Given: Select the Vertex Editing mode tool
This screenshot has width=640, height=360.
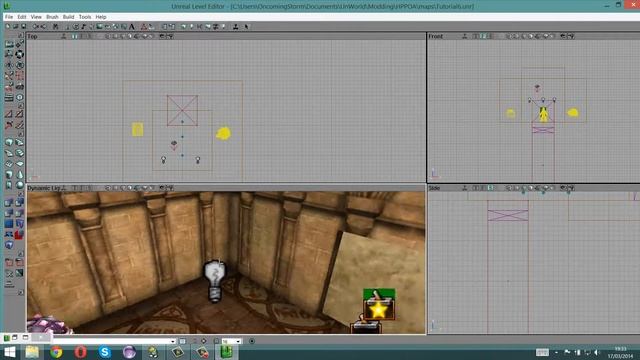Looking at the screenshot, I should pyautogui.click(x=19, y=44).
